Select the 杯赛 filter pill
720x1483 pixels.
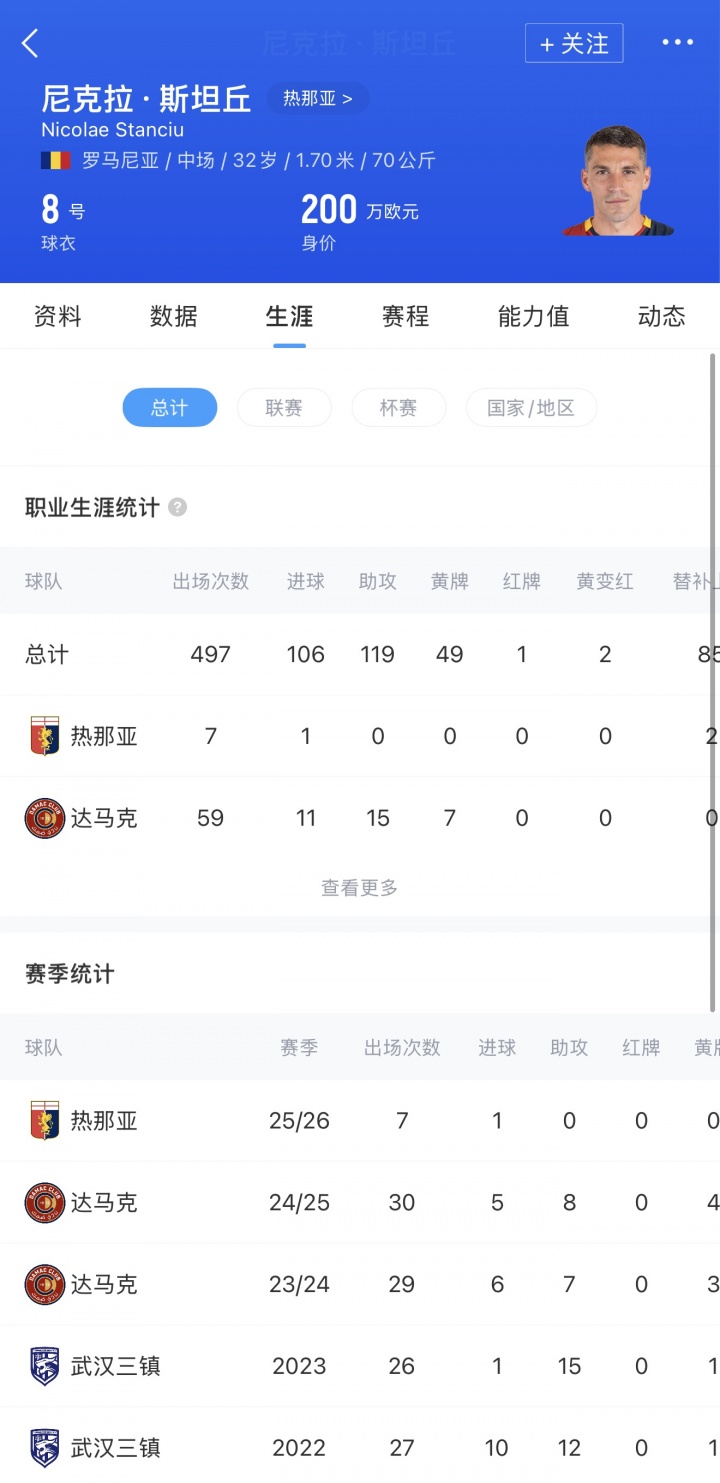[x=398, y=408]
